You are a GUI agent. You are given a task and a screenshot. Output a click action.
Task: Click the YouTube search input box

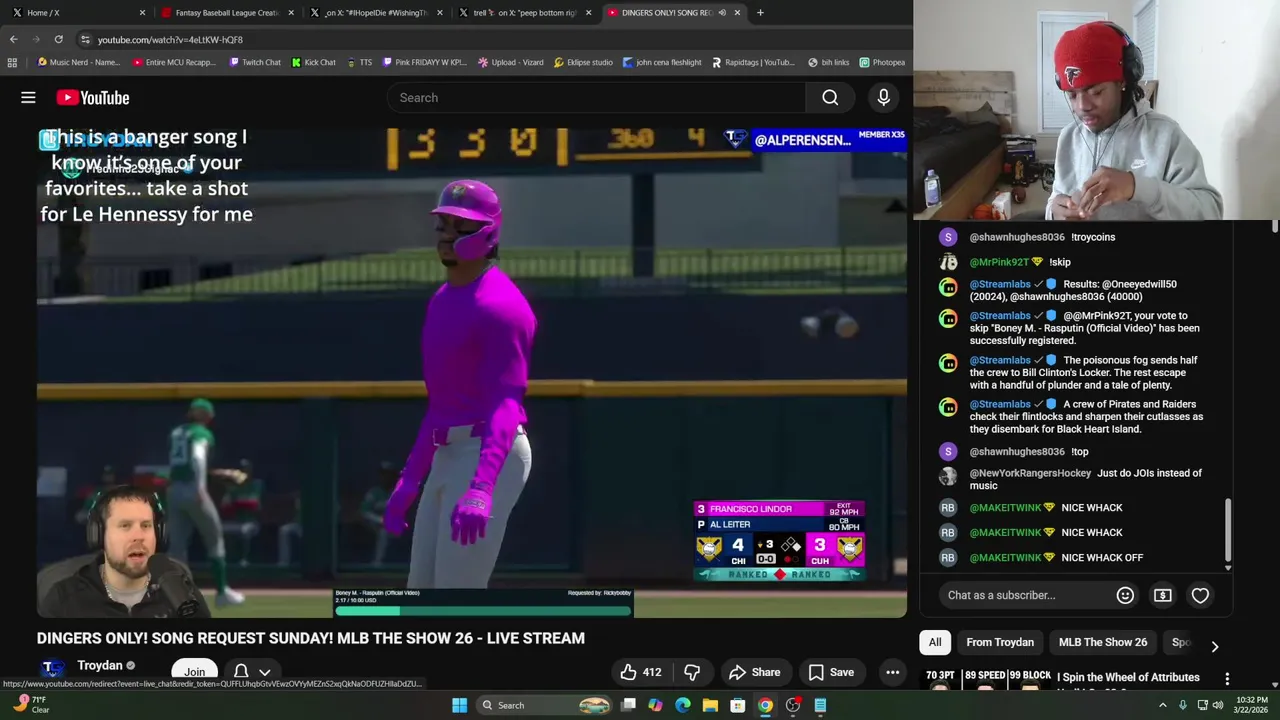pos(596,97)
